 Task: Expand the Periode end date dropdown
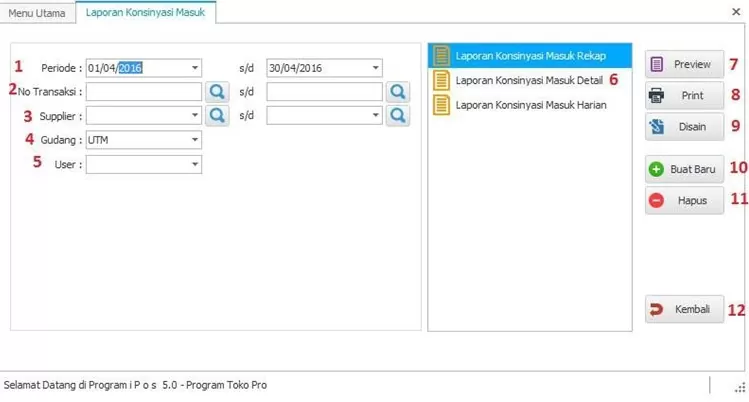[376, 68]
